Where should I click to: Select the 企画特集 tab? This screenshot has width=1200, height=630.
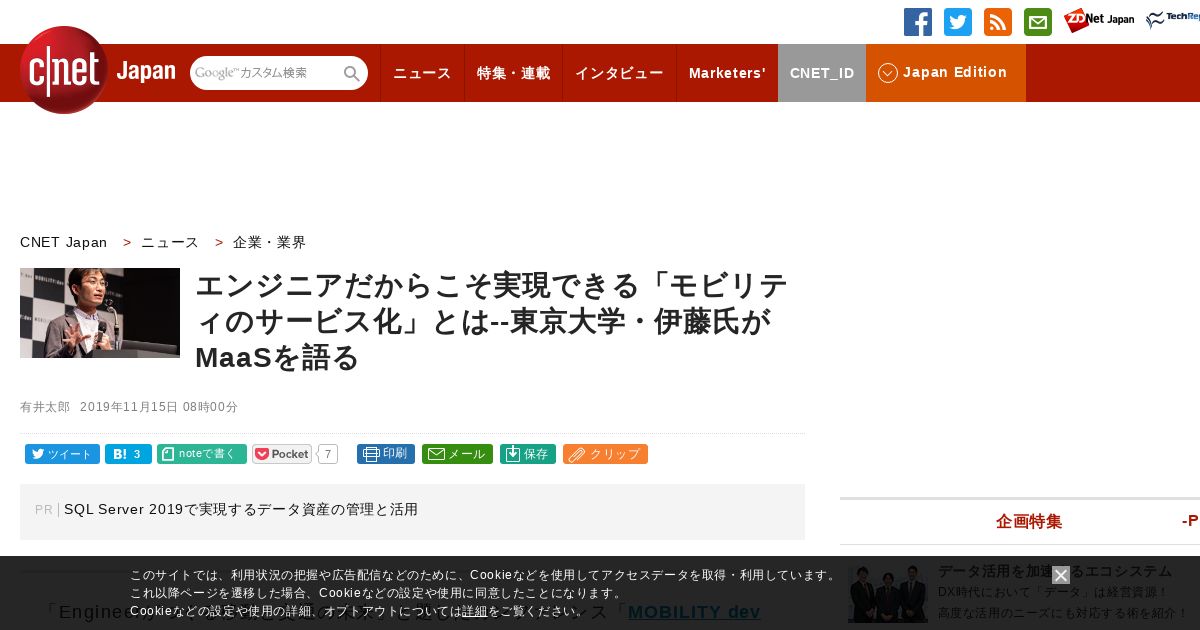coord(1029,521)
